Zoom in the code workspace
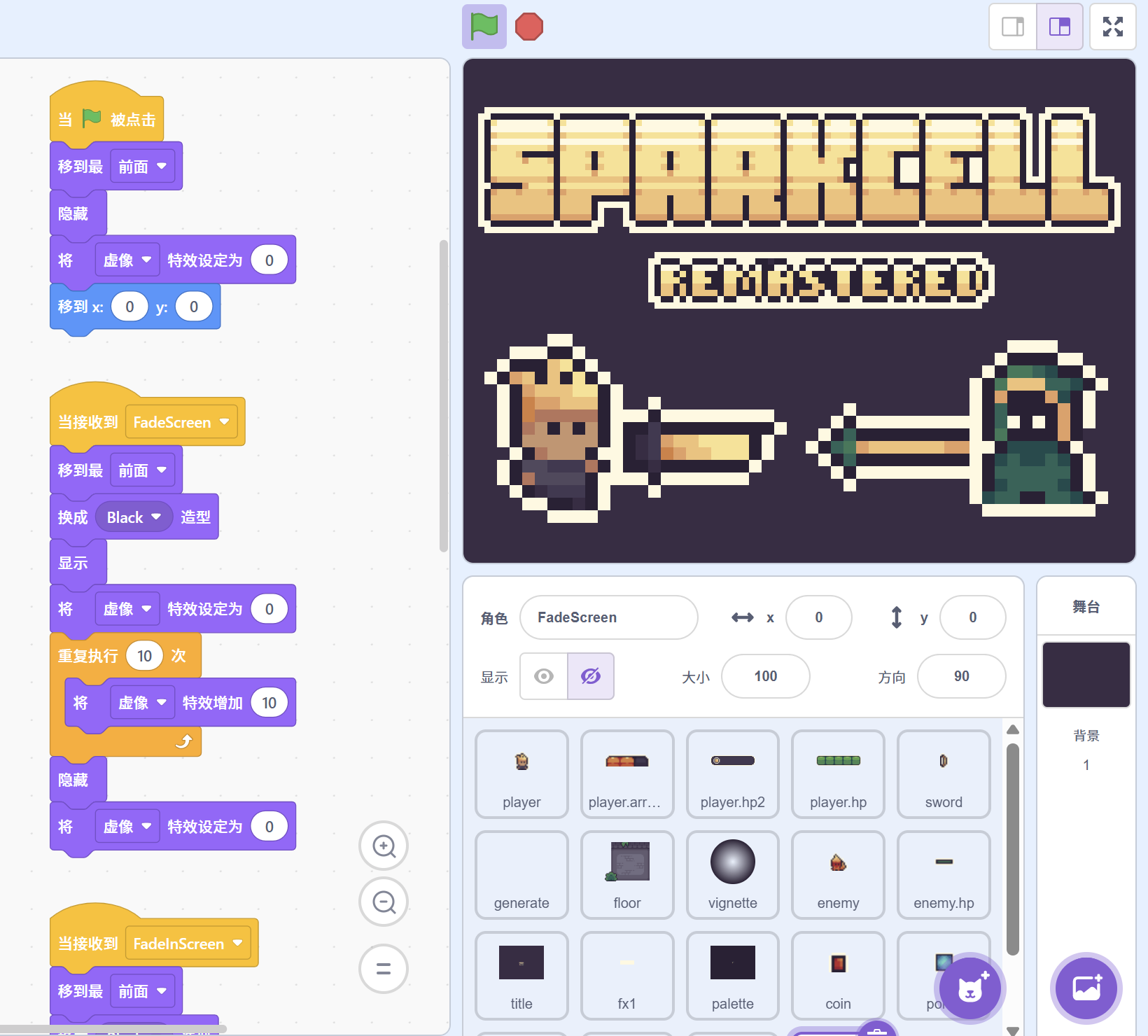This screenshot has width=1148, height=1036. (x=384, y=846)
